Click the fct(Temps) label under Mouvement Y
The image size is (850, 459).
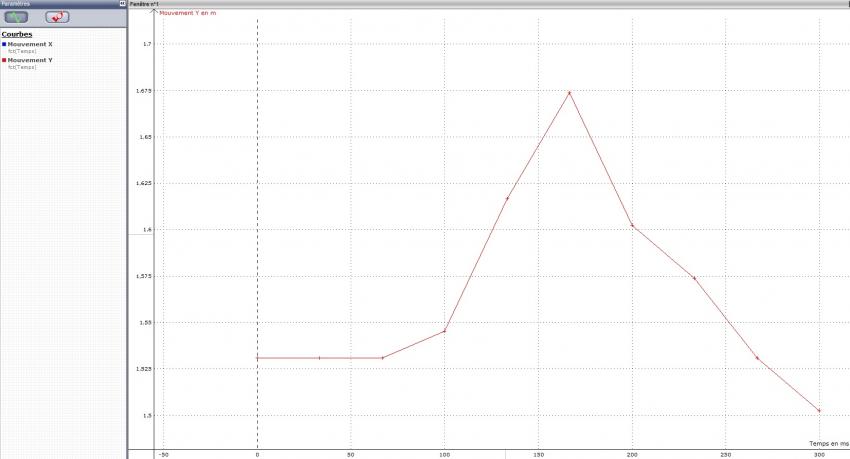22,67
